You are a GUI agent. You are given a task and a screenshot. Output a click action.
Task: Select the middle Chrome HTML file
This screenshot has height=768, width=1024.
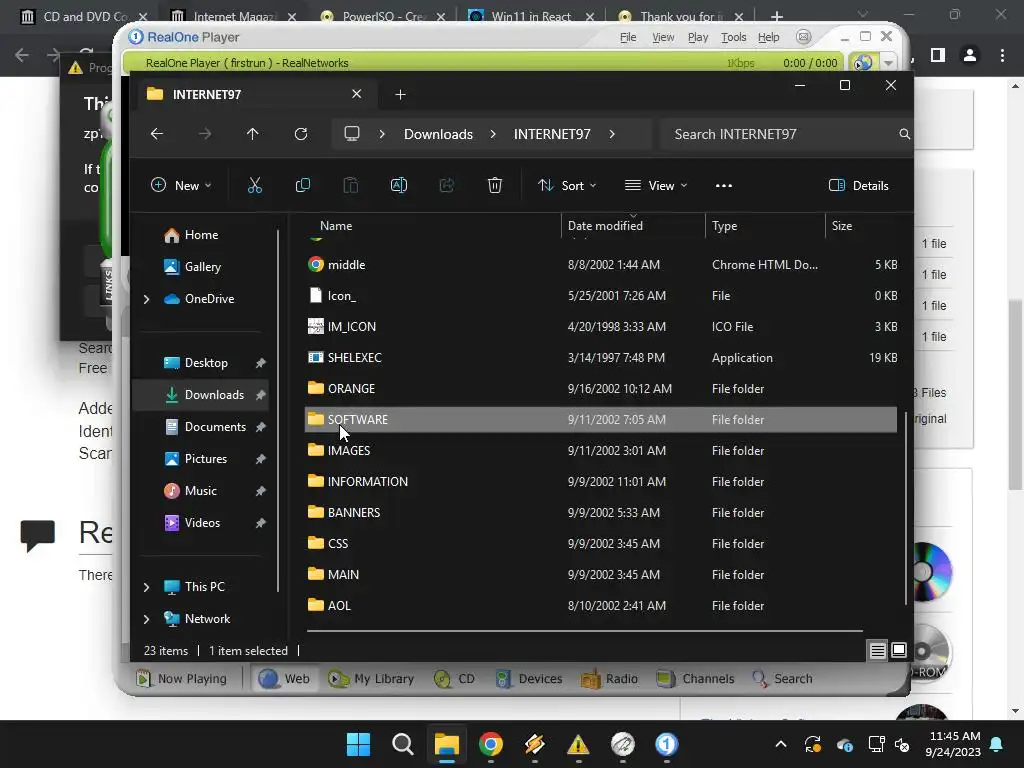pyautogui.click(x=601, y=264)
